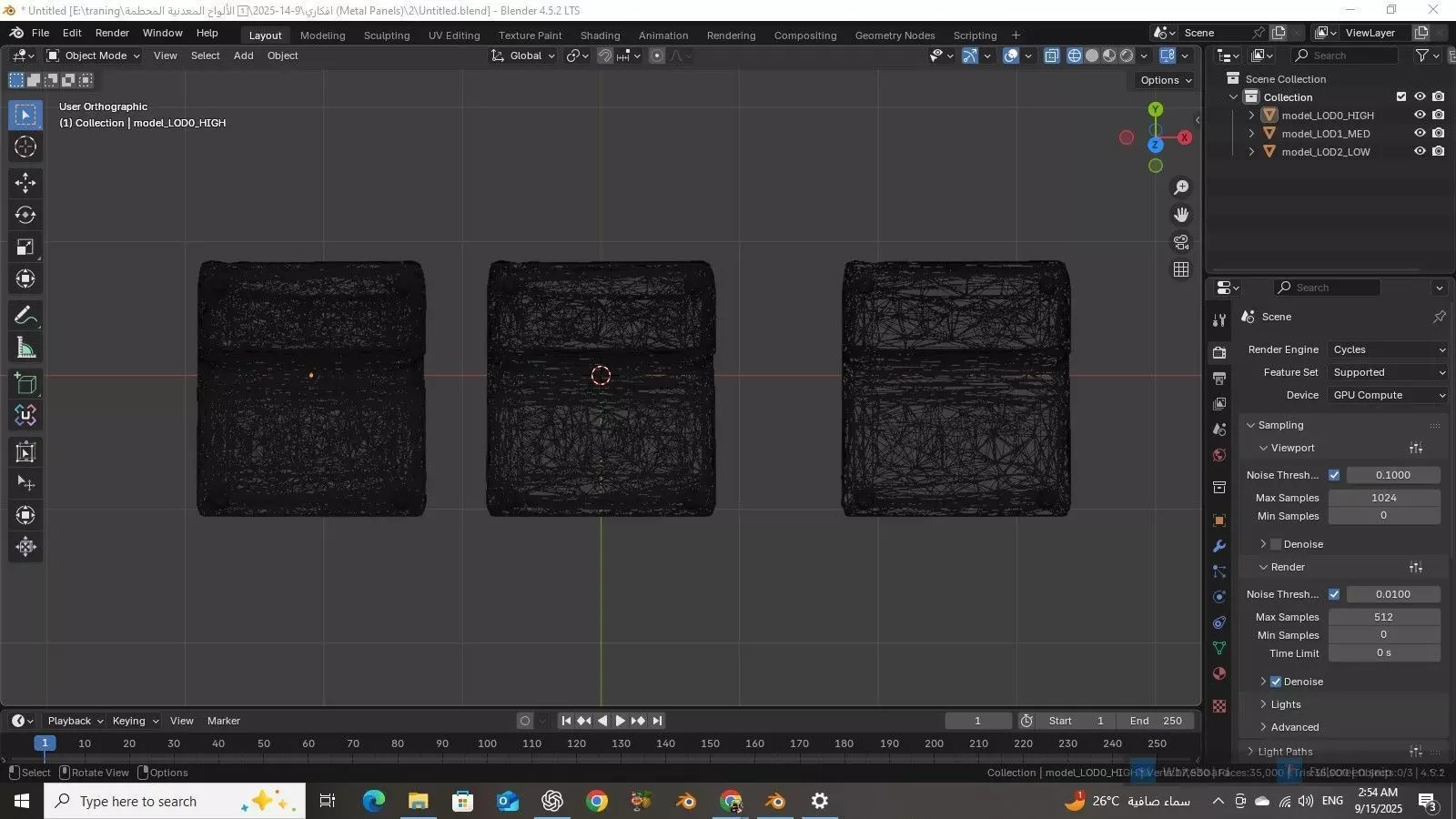
Task: Click the viewport Options button
Action: point(1166,80)
